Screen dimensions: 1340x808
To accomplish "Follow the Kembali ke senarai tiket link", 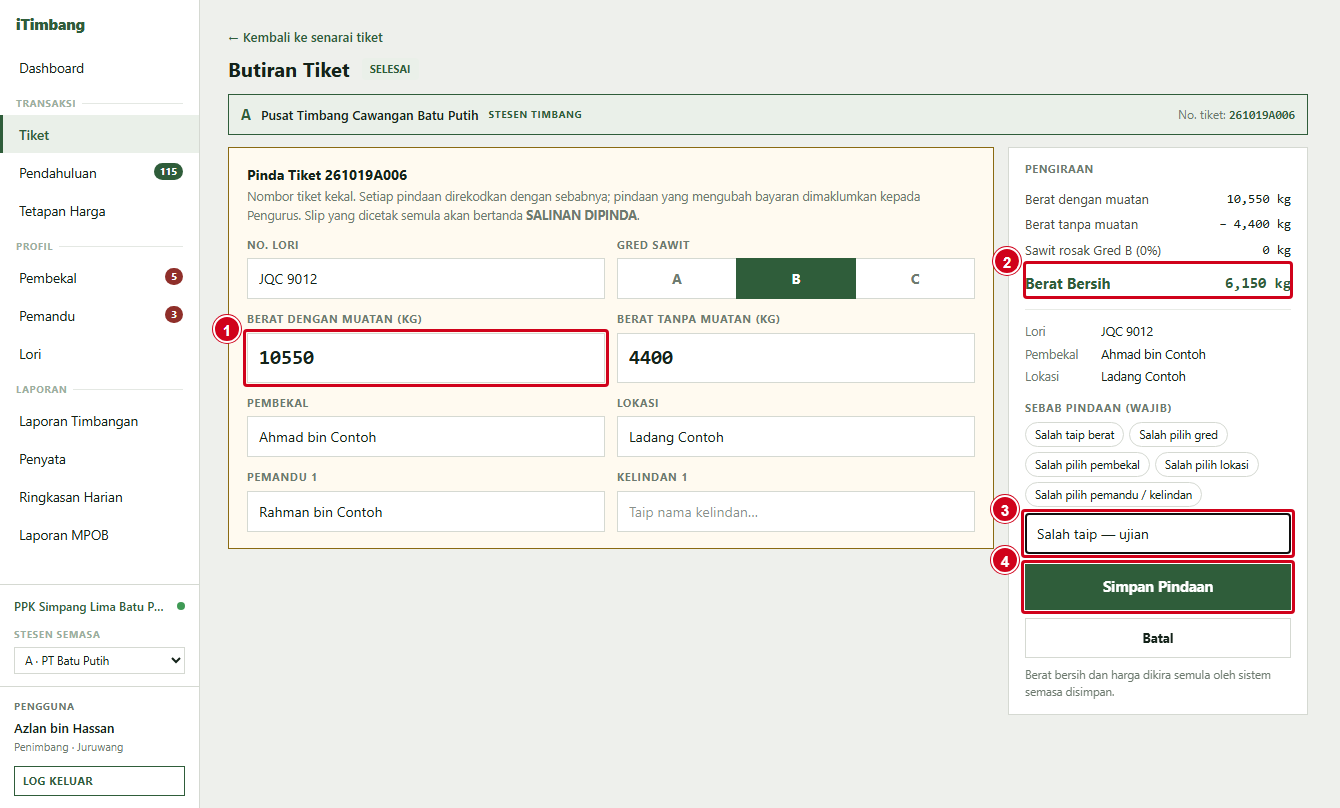I will 305,38.
